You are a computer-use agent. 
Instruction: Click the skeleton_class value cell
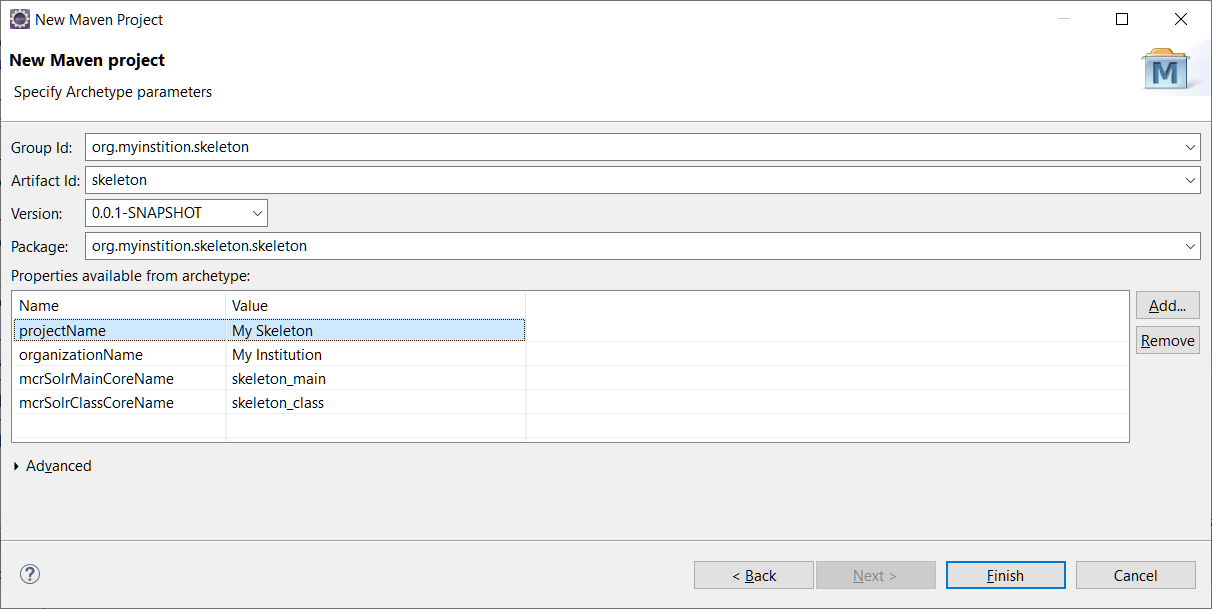[376, 402]
